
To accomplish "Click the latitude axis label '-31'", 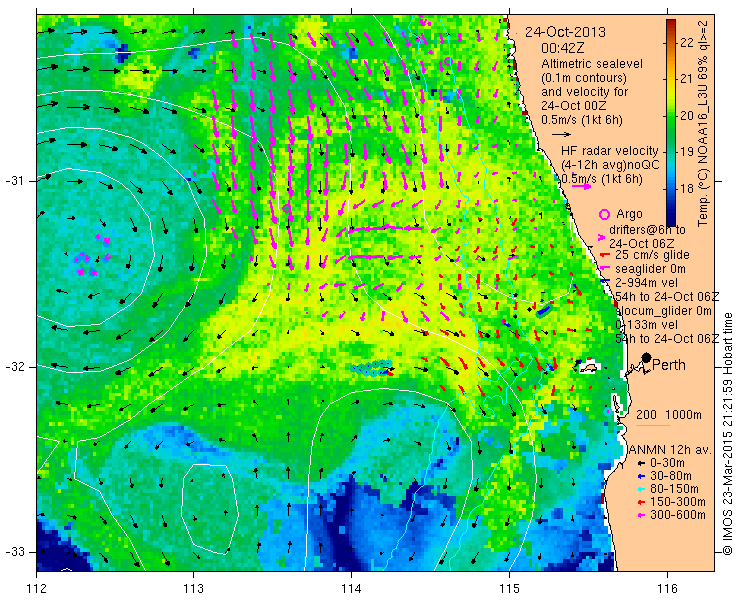I will tap(14, 181).
